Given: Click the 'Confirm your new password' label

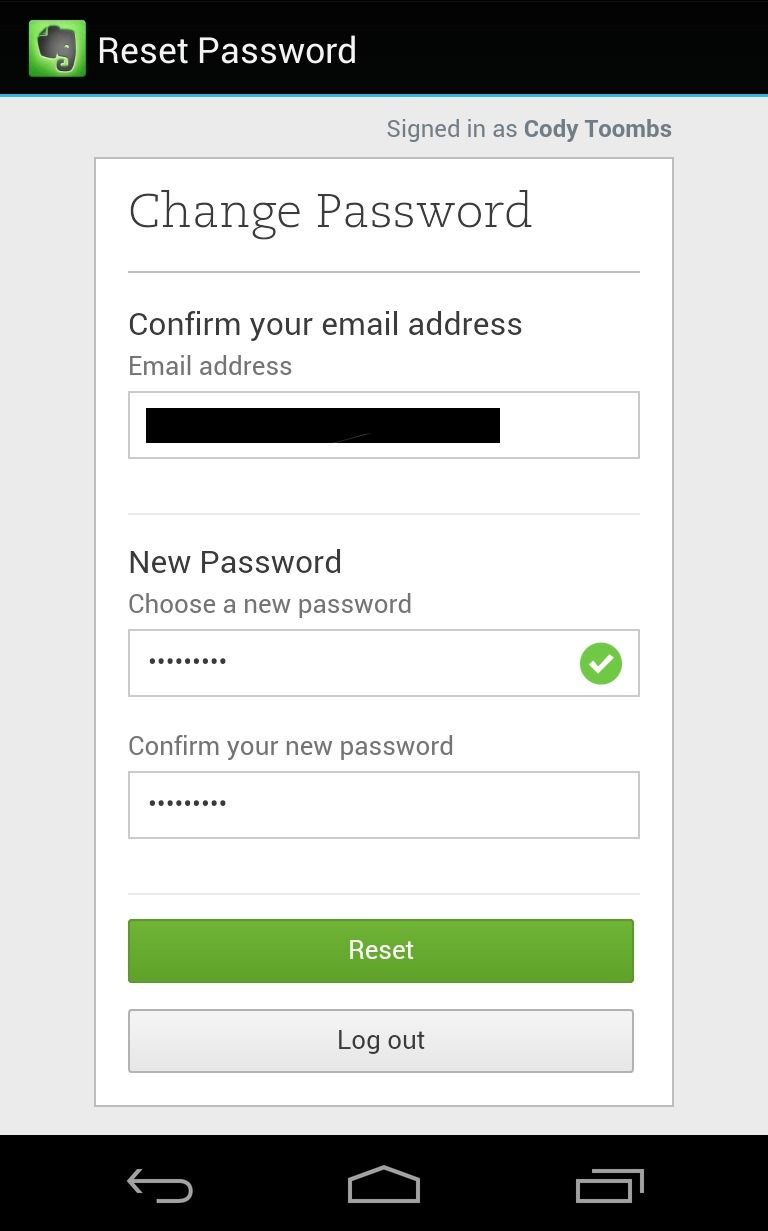Looking at the screenshot, I should pyautogui.click(x=291, y=746).
